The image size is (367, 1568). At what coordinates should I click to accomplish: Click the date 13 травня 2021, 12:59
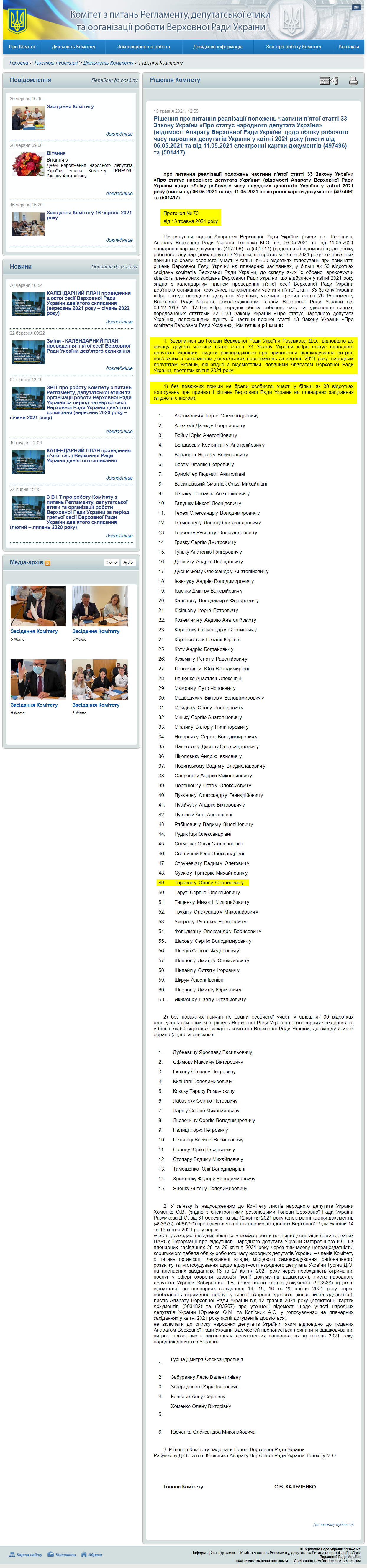click(x=176, y=111)
